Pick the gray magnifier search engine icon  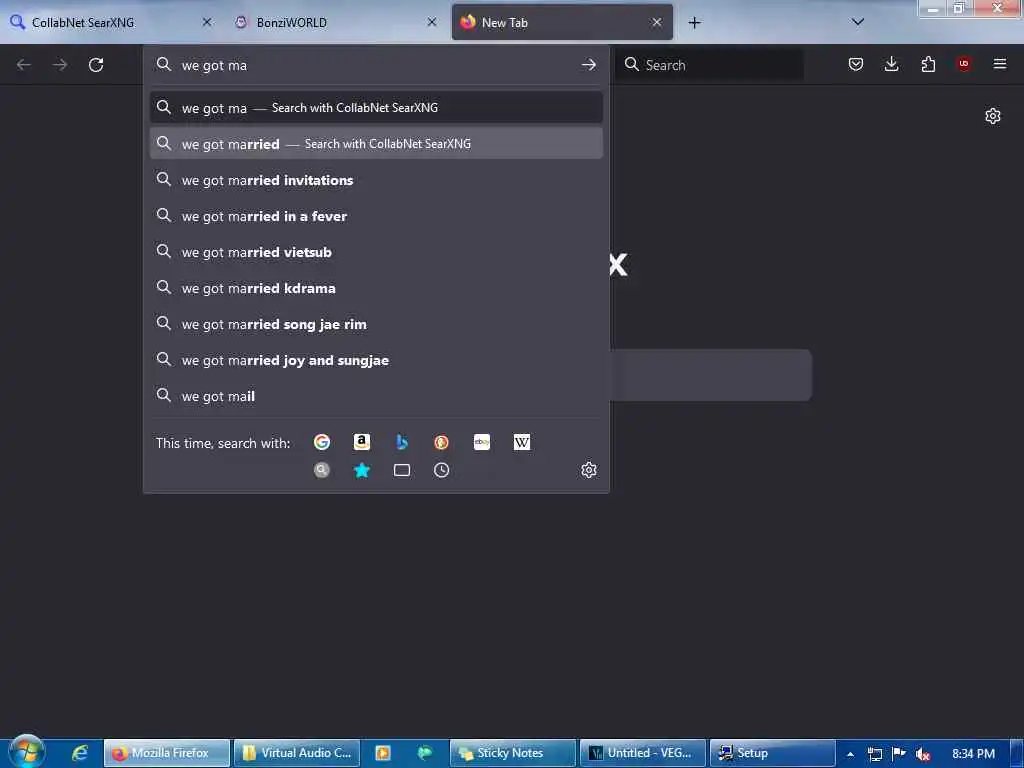321,470
